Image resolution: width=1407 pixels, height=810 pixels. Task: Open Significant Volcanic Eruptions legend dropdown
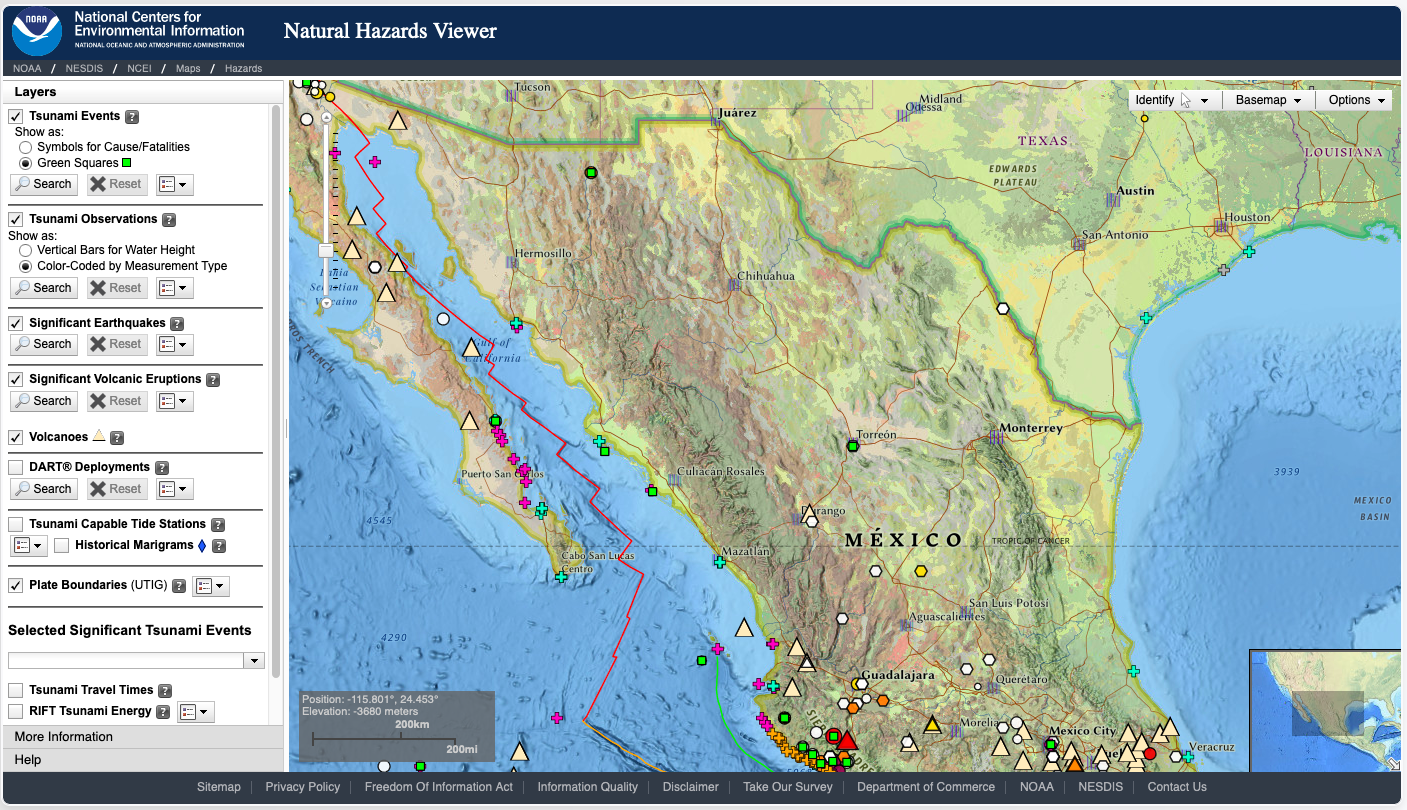[175, 401]
